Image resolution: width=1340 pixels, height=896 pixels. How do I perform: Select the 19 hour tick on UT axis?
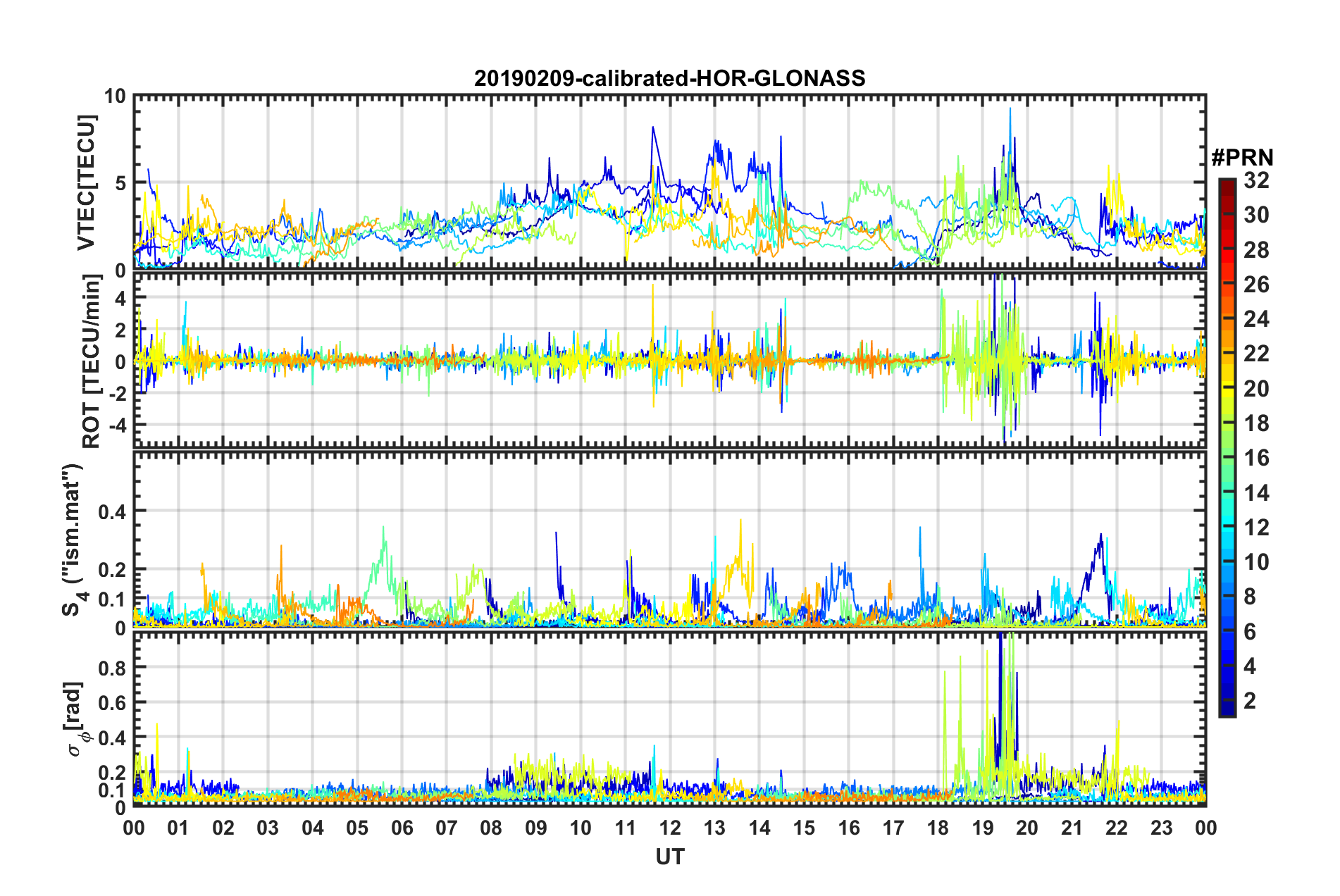click(x=983, y=828)
